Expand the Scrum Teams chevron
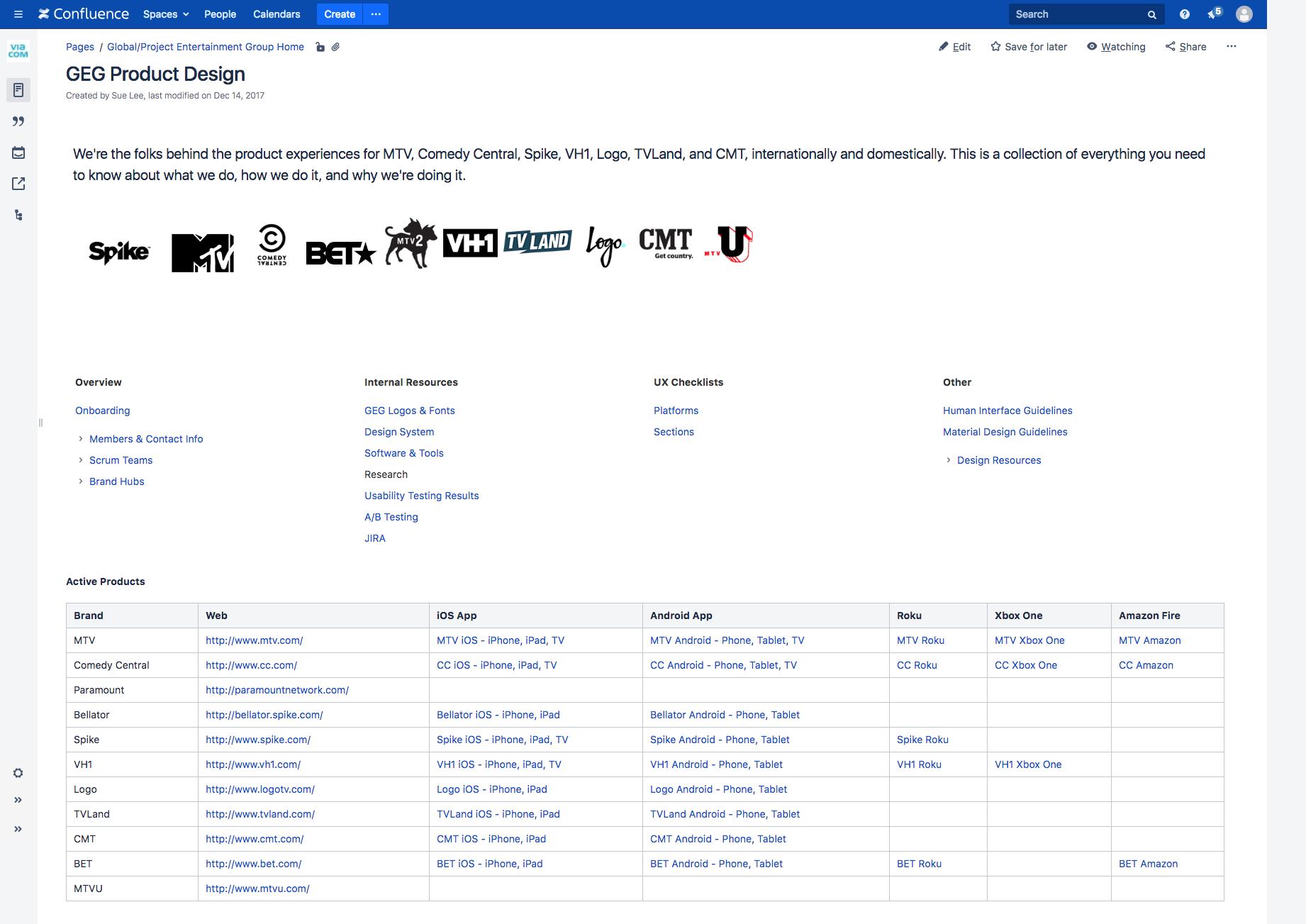 click(81, 460)
